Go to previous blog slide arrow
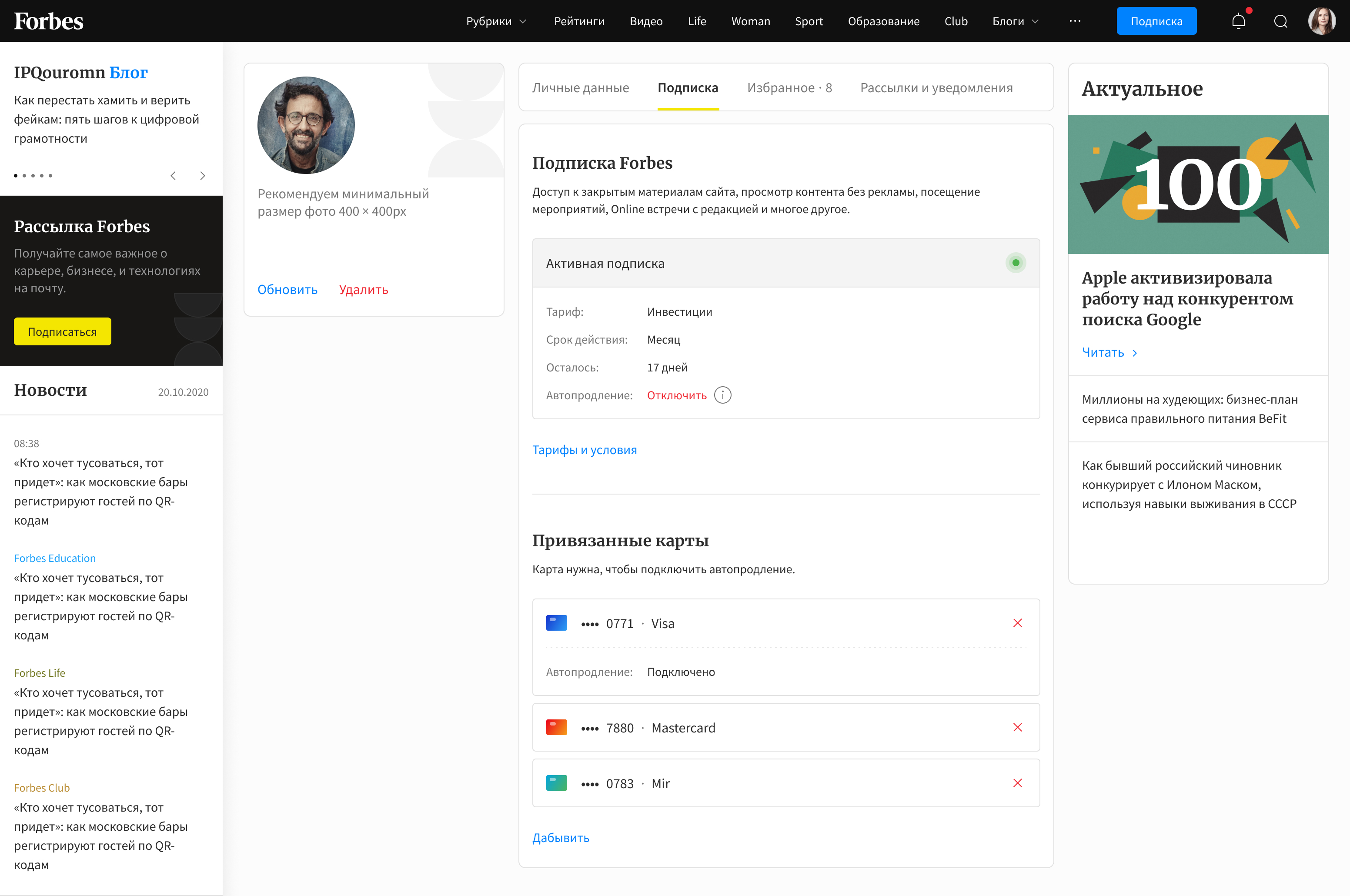 (x=173, y=175)
